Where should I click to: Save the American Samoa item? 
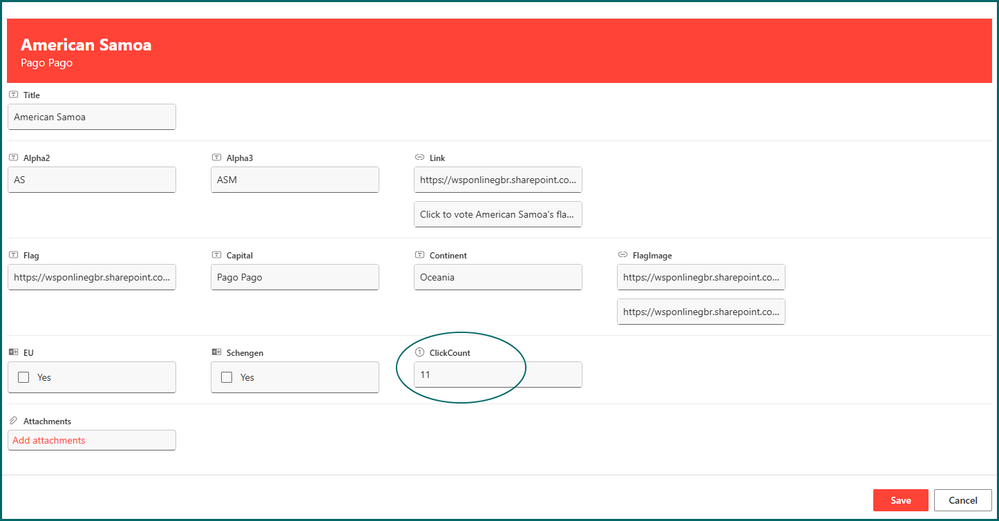click(x=900, y=500)
